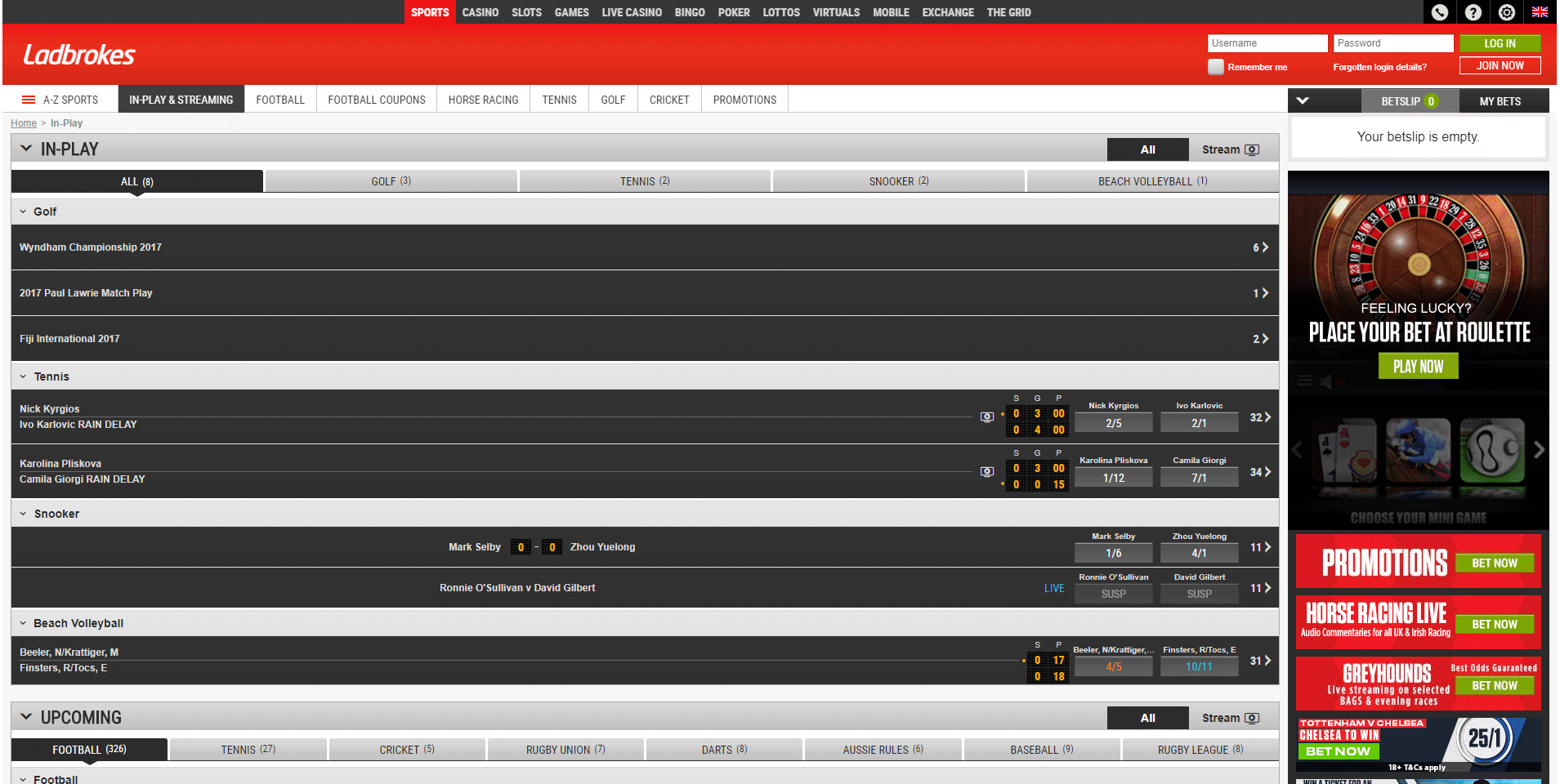Click the Log In button
Viewport: 1560px width, 784px height.
point(1500,43)
